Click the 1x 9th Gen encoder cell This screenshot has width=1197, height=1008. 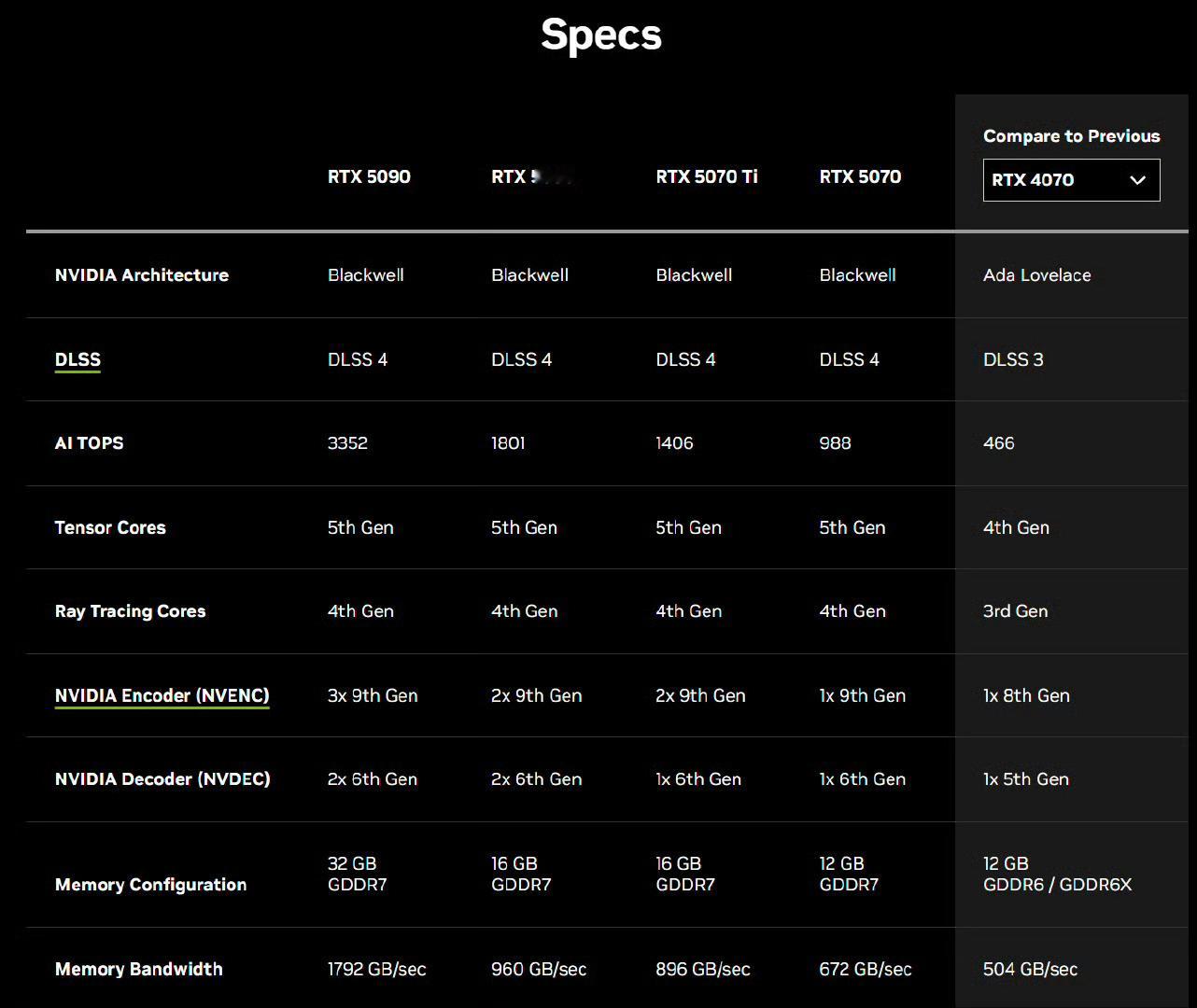click(x=862, y=695)
